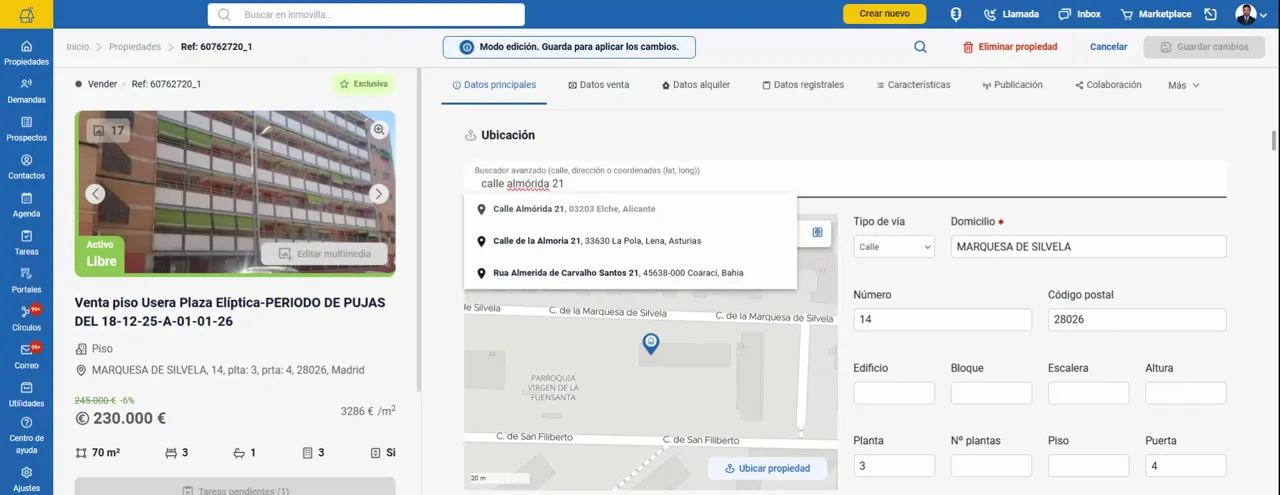Open Marketplace from the top bar

pyautogui.click(x=1156, y=14)
